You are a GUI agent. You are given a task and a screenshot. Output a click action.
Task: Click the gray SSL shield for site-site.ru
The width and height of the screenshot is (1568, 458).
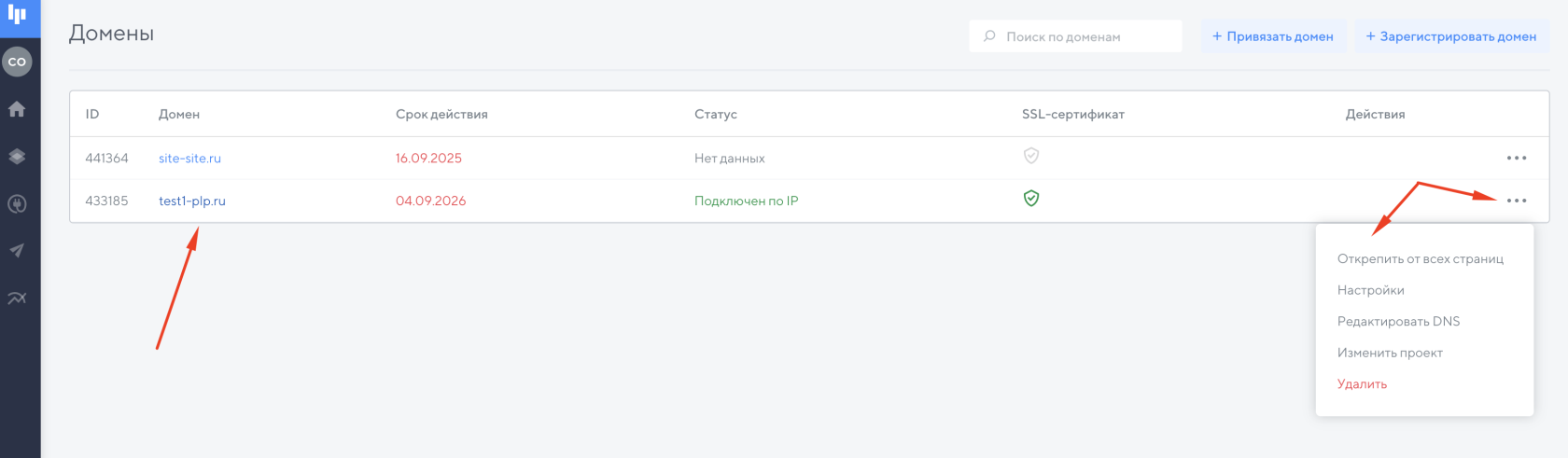coord(1031,156)
